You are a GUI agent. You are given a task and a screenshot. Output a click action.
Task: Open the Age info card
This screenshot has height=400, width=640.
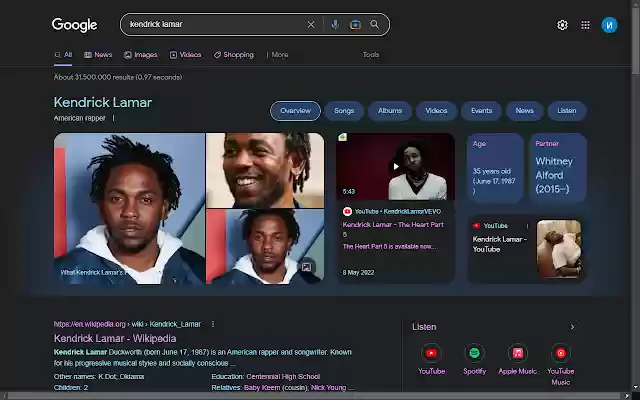point(495,168)
